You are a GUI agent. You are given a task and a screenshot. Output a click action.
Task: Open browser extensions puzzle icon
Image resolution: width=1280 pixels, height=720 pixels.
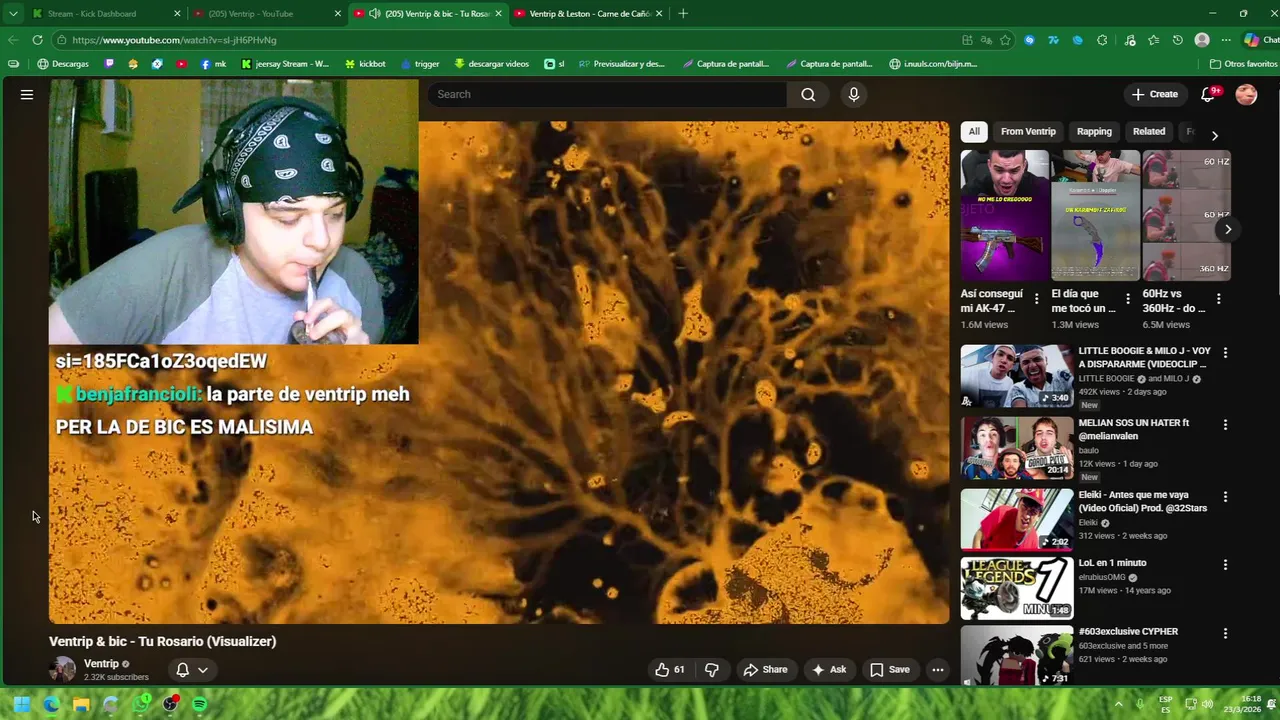1102,40
